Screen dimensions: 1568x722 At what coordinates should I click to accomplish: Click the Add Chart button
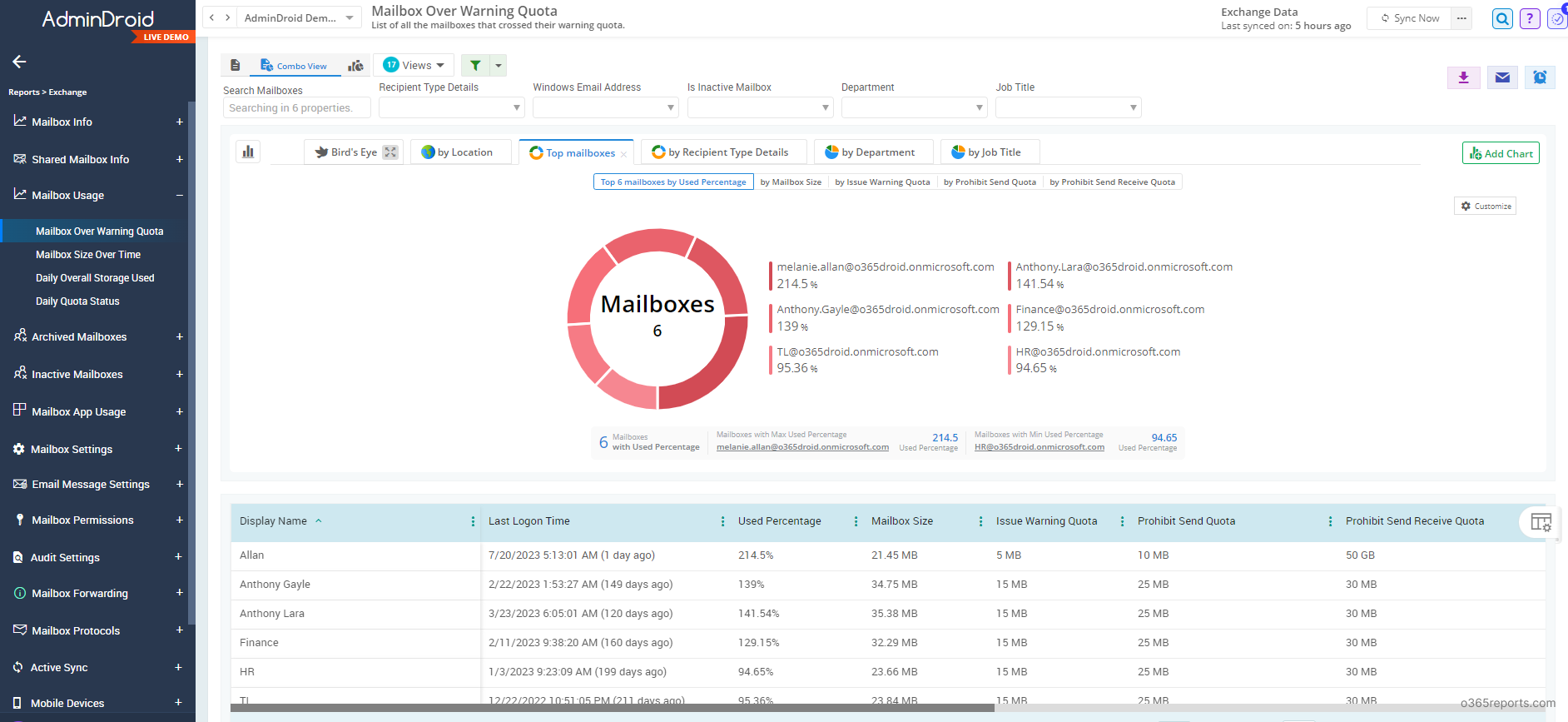(1501, 153)
